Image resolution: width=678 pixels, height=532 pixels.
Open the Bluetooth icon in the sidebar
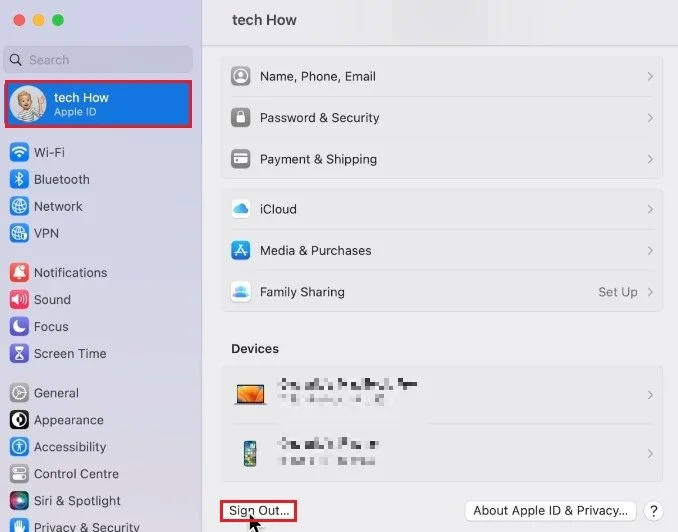coord(19,179)
